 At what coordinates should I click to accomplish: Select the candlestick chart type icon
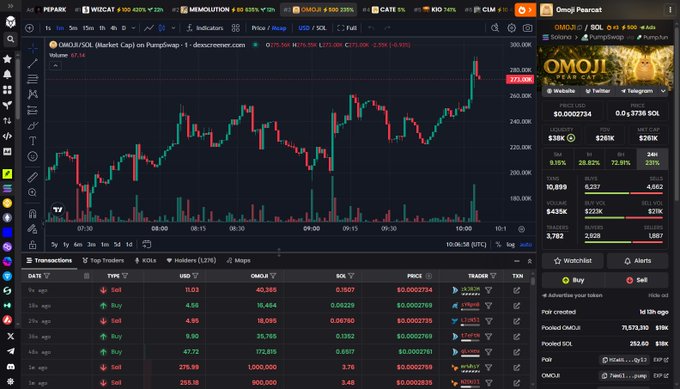[x=162, y=28]
